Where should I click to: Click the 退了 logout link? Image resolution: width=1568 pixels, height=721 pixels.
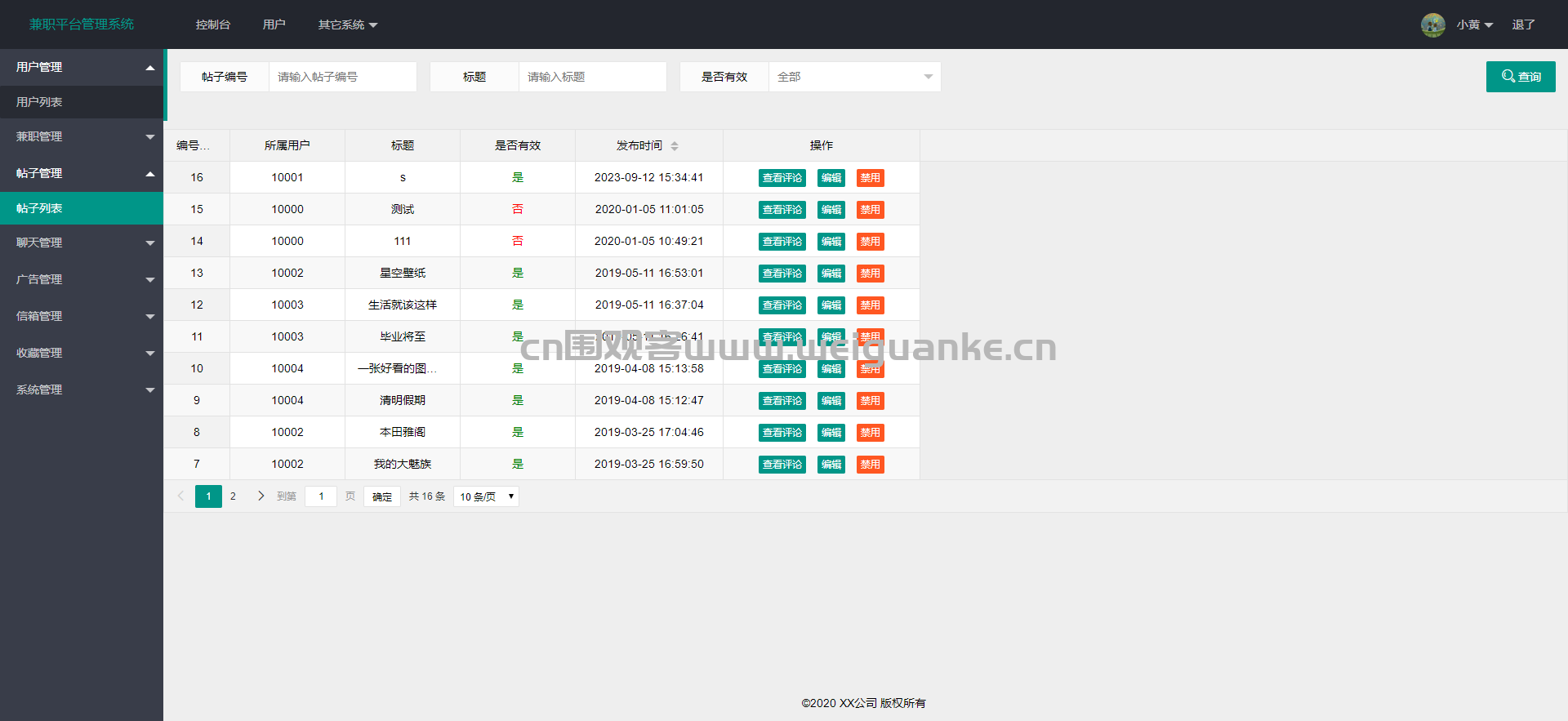click(1523, 24)
